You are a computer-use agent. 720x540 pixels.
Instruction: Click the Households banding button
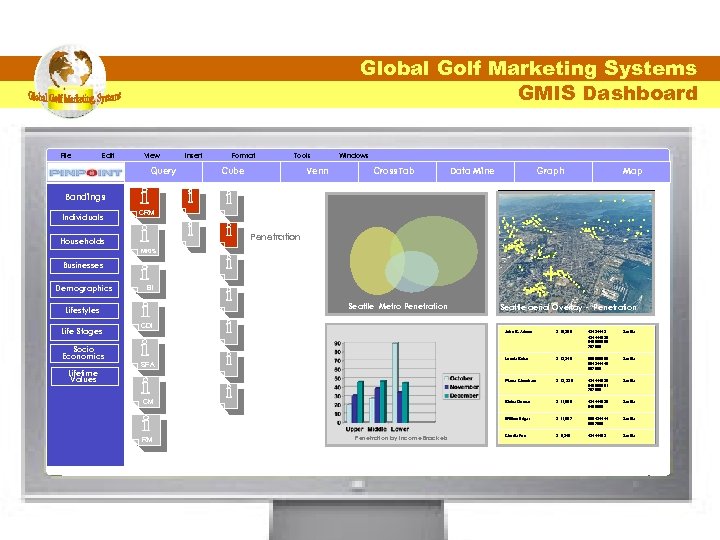(84, 242)
